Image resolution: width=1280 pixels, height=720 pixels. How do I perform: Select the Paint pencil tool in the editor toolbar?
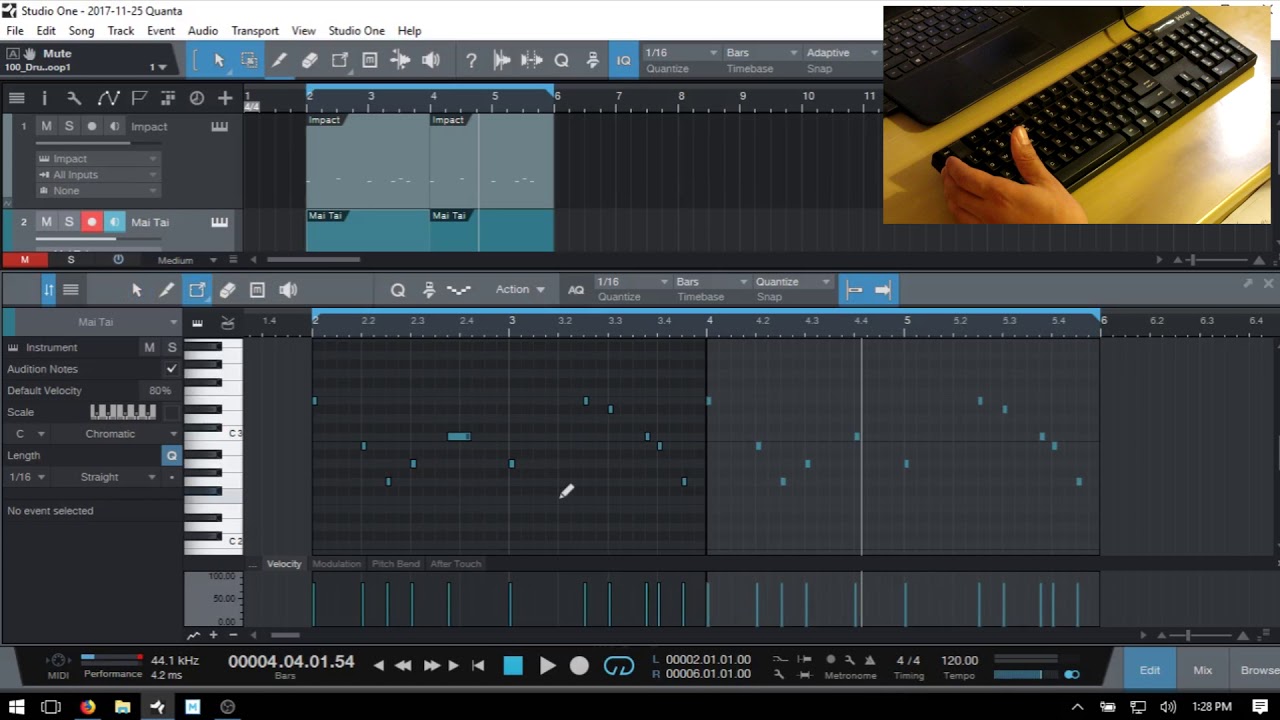[167, 290]
